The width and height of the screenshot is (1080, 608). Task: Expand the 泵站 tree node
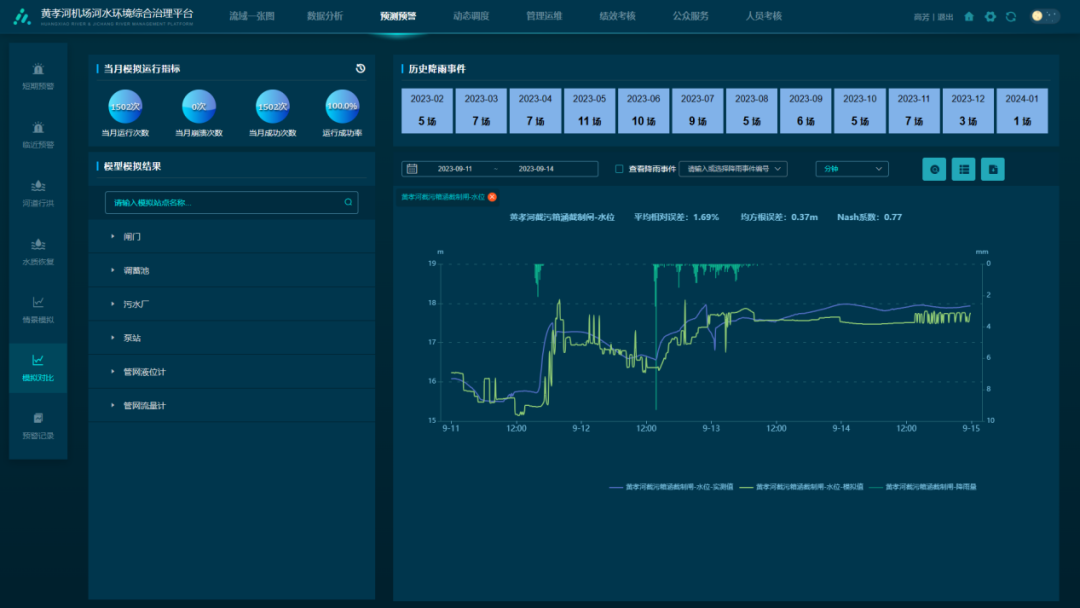click(x=132, y=338)
